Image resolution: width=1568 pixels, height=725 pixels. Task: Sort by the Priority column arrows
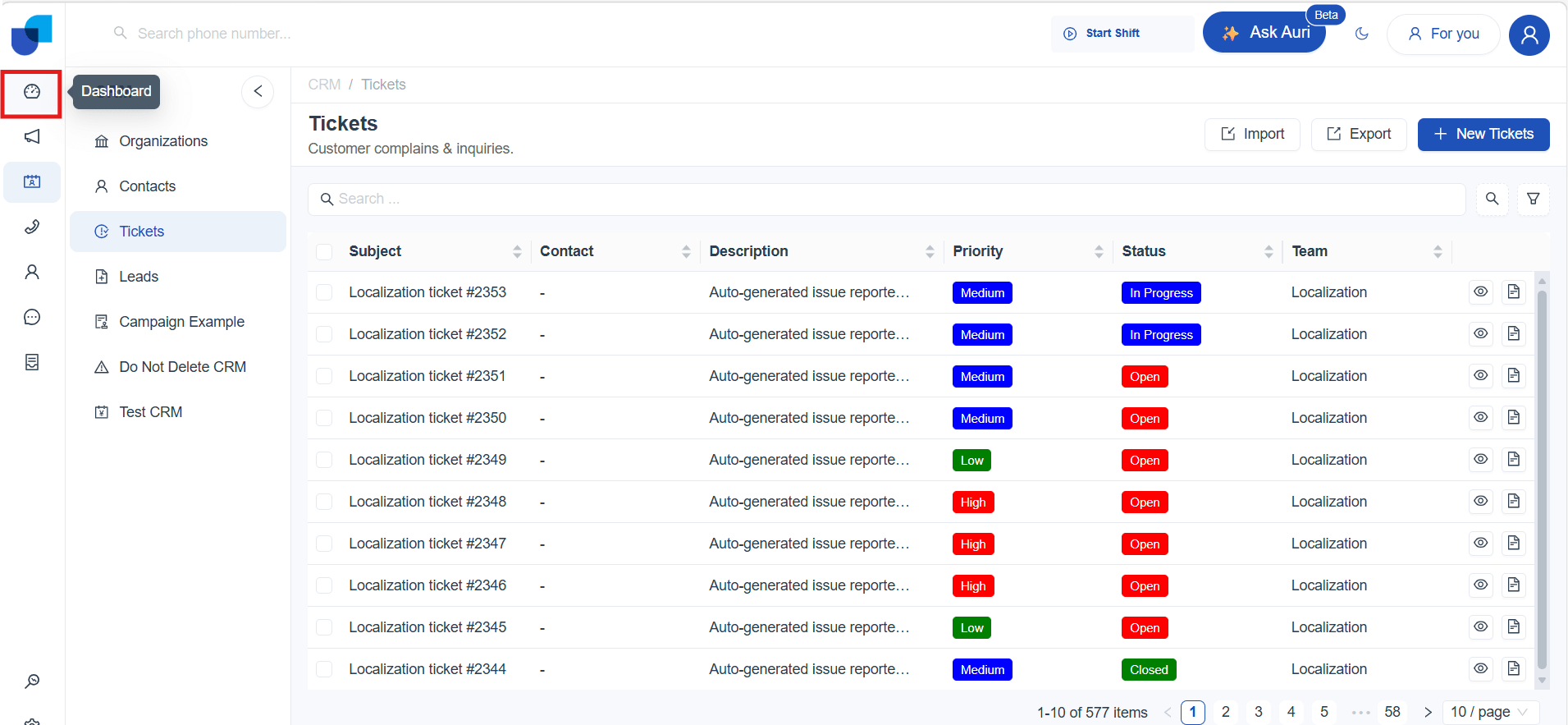(x=1098, y=252)
